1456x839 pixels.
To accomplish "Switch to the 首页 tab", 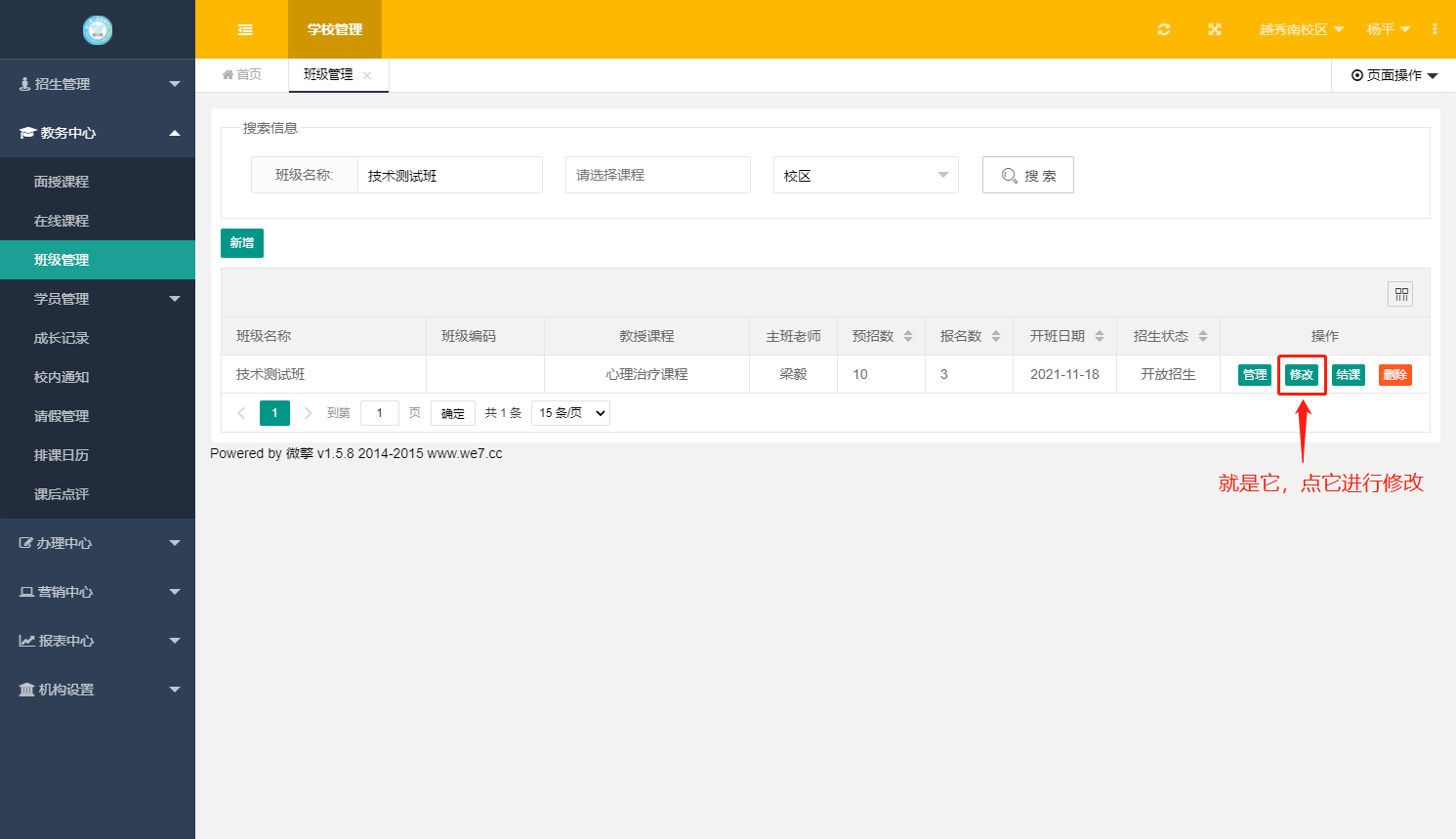I will [242, 75].
